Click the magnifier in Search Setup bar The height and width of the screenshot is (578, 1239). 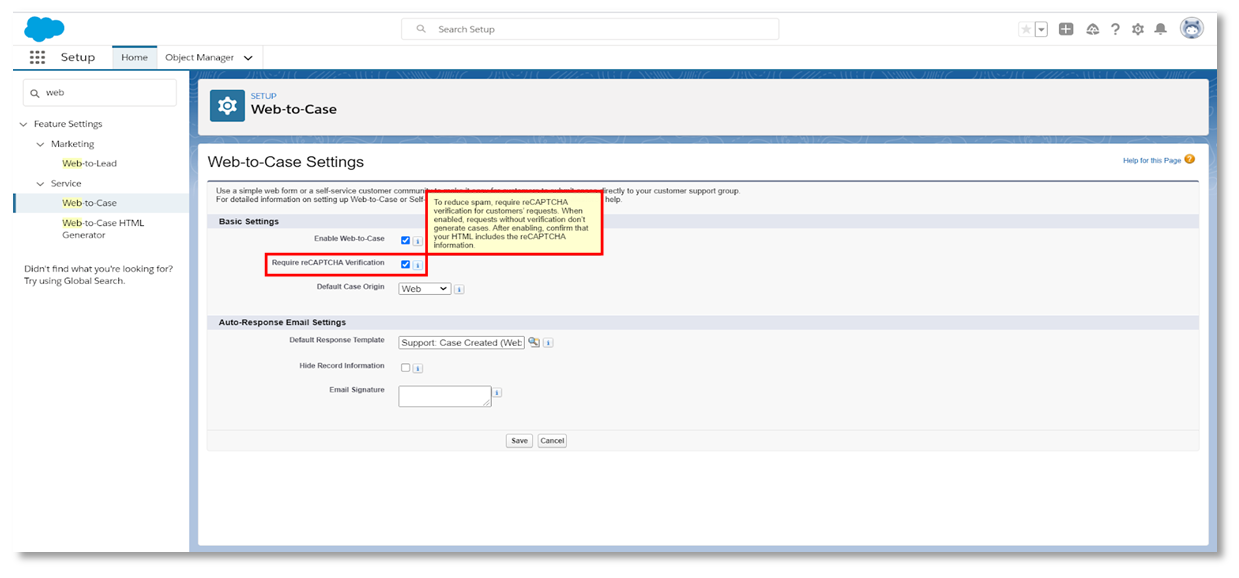coord(421,29)
